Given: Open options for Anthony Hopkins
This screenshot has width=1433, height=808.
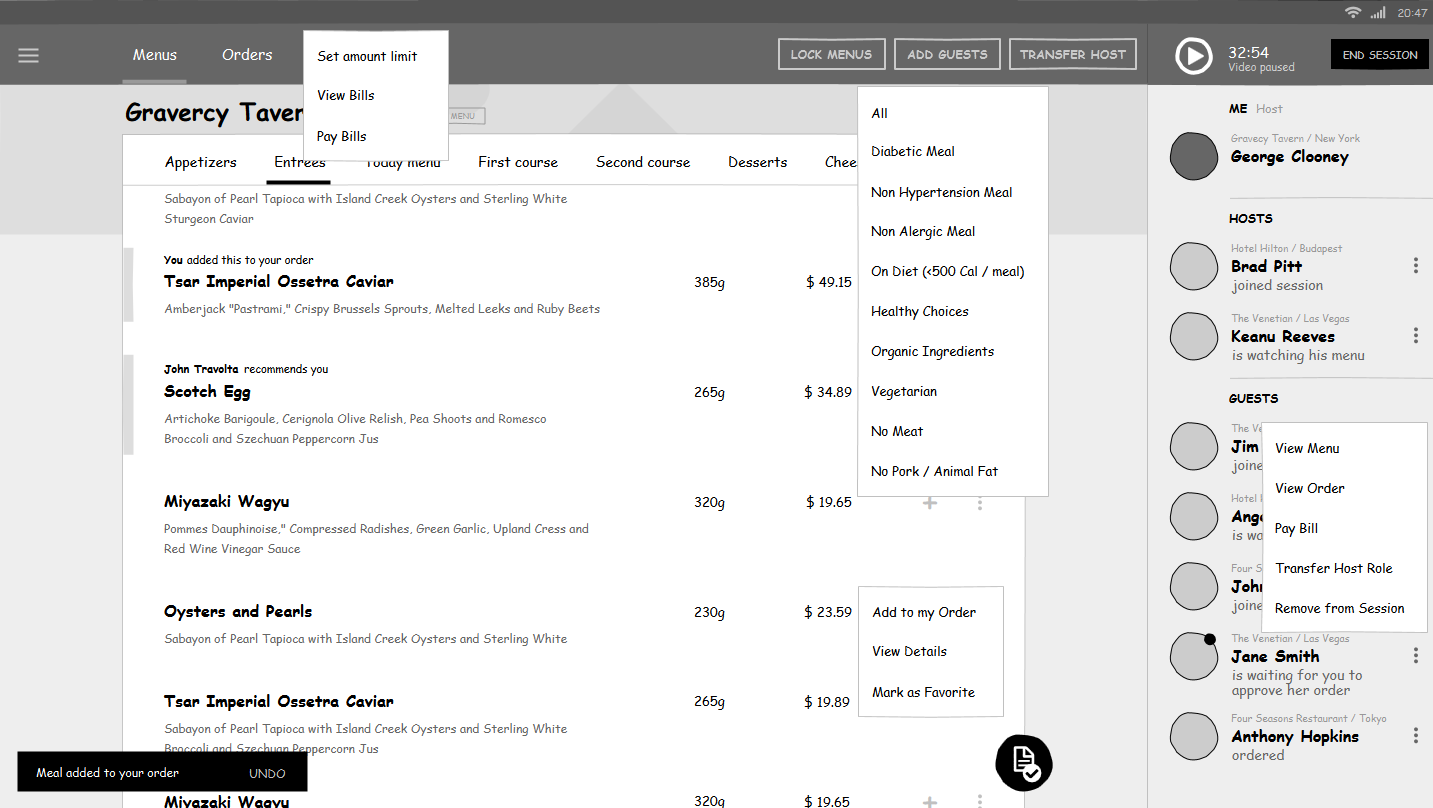Looking at the screenshot, I should [1415, 735].
